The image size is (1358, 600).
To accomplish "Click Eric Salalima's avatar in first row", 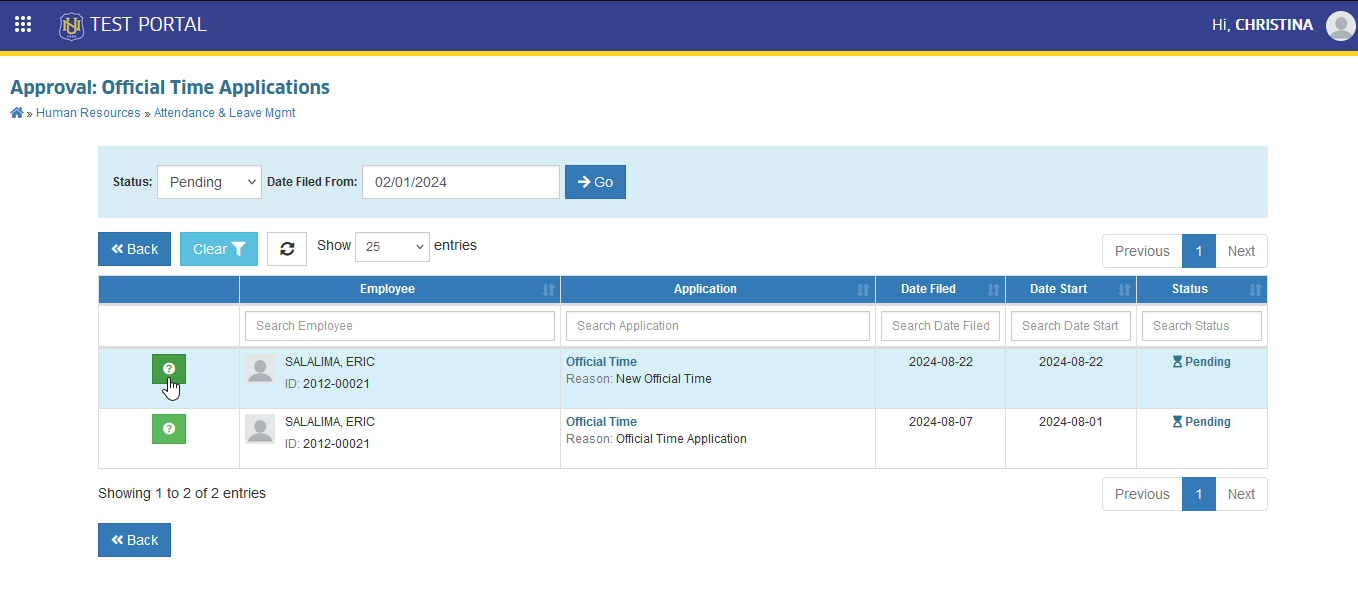I will (260, 370).
